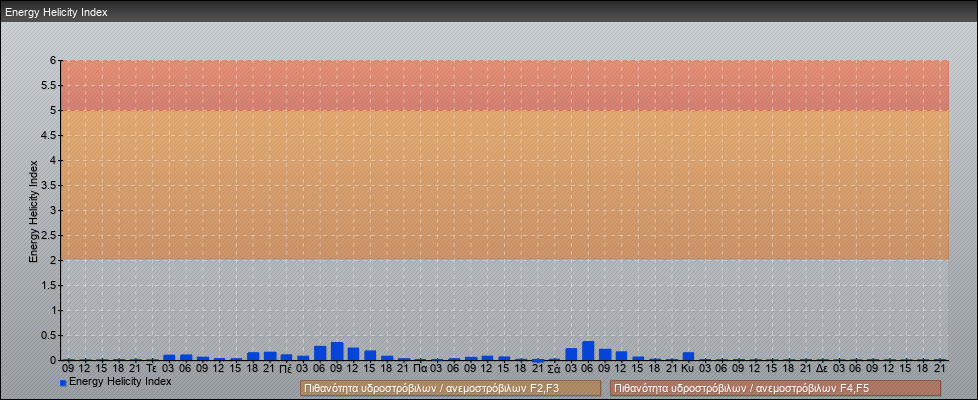Select the F2,F3 waterspout probability legend box
The height and width of the screenshot is (400, 978).
coord(450,388)
